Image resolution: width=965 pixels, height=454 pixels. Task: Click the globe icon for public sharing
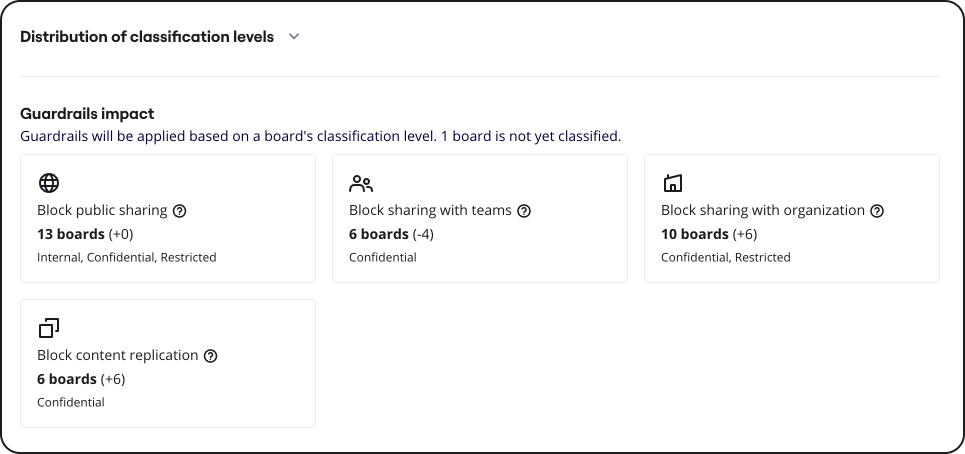(x=49, y=183)
